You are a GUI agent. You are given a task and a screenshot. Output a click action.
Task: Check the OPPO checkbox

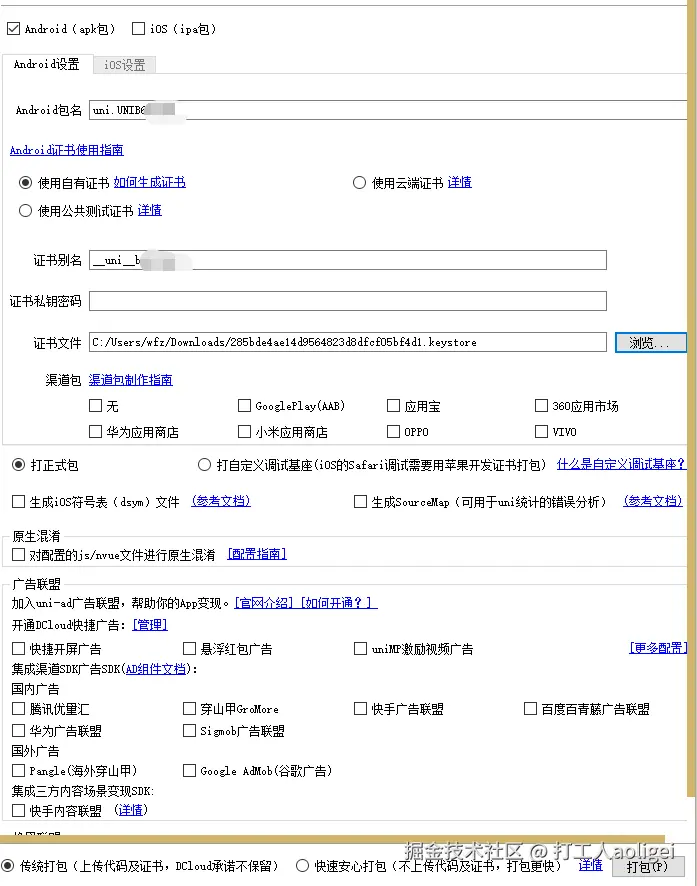(x=393, y=432)
